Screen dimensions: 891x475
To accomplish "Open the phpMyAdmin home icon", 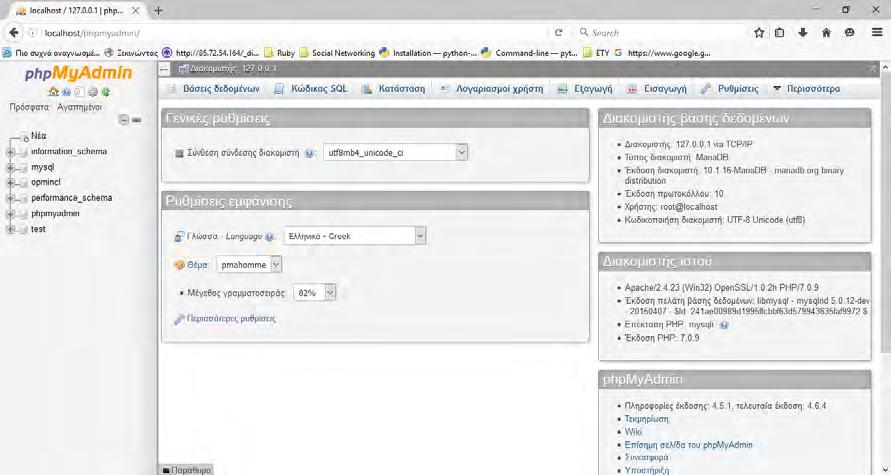I will pos(53,91).
